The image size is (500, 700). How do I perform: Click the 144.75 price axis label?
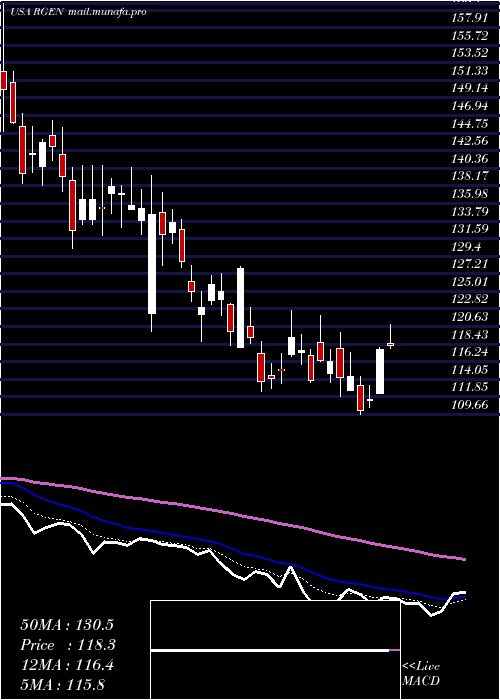coord(470,124)
